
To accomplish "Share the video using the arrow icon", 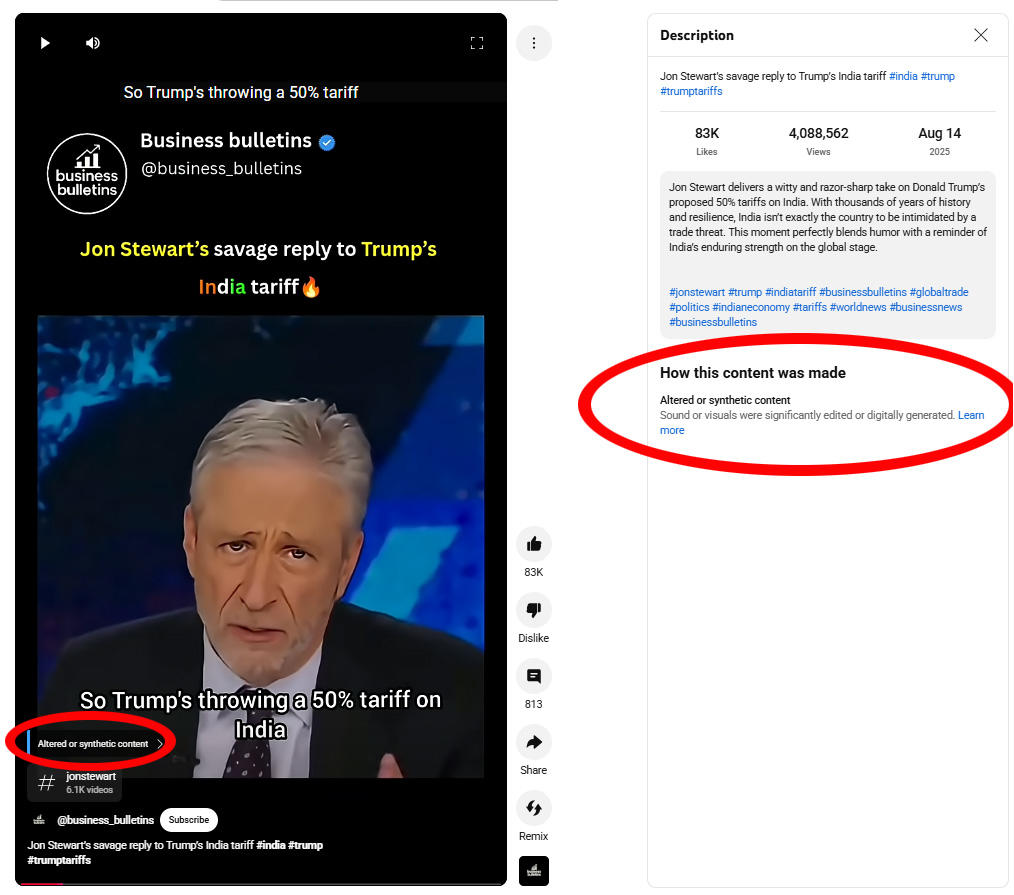I will tap(534, 742).
